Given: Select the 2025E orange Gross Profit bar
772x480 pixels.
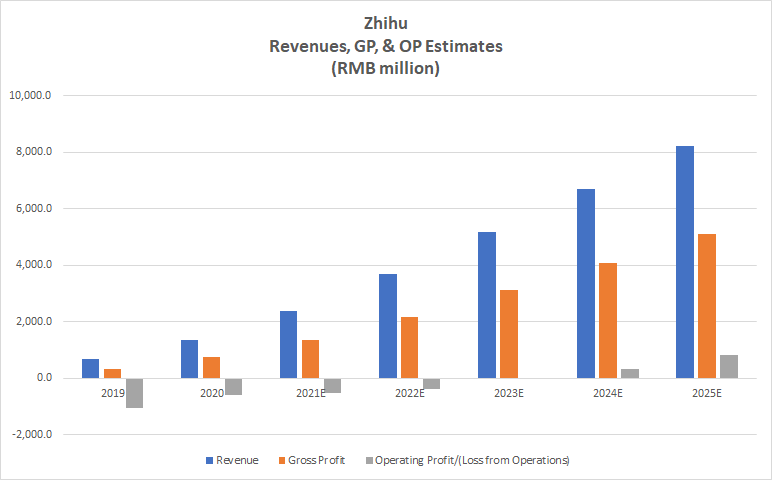Looking at the screenshot, I should pyautogui.click(x=707, y=306).
